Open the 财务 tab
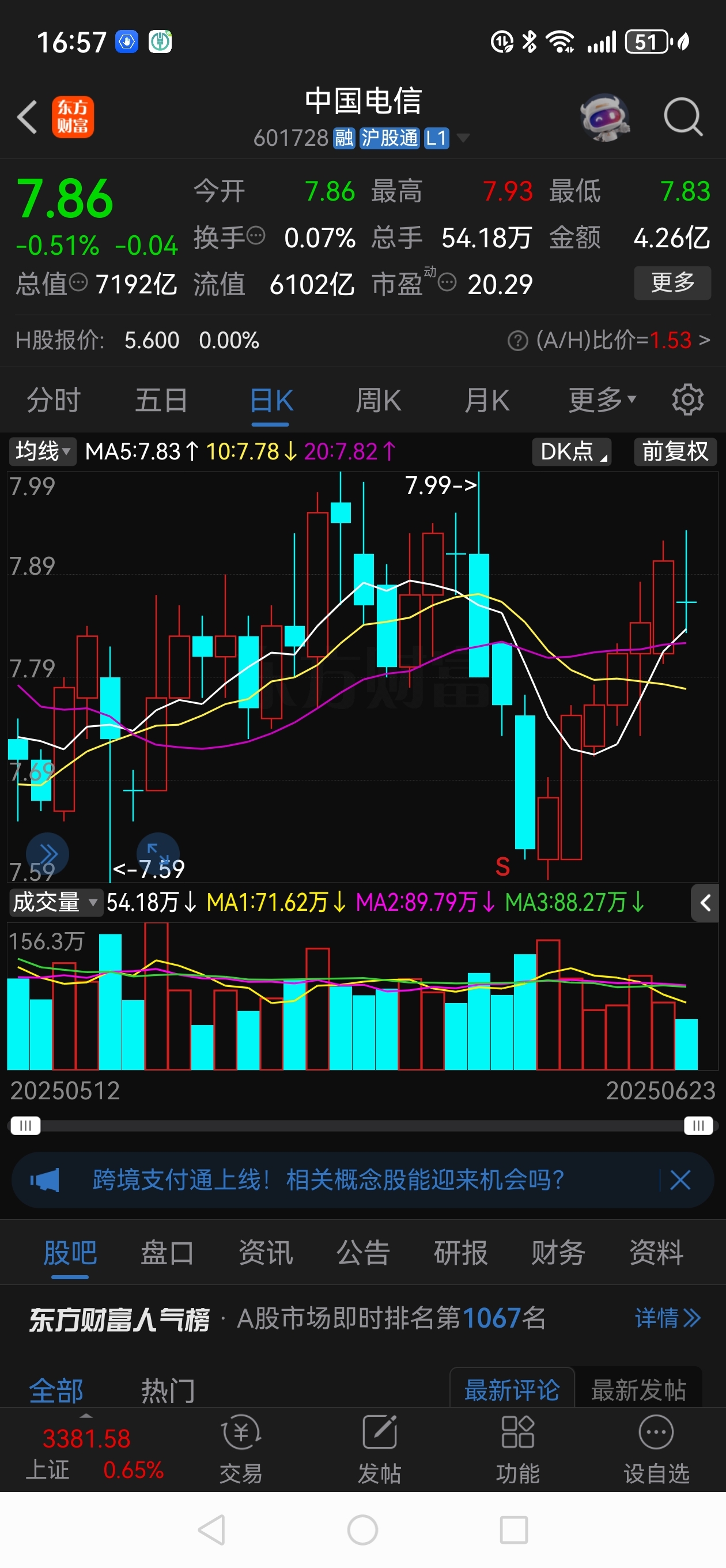 click(x=558, y=1253)
